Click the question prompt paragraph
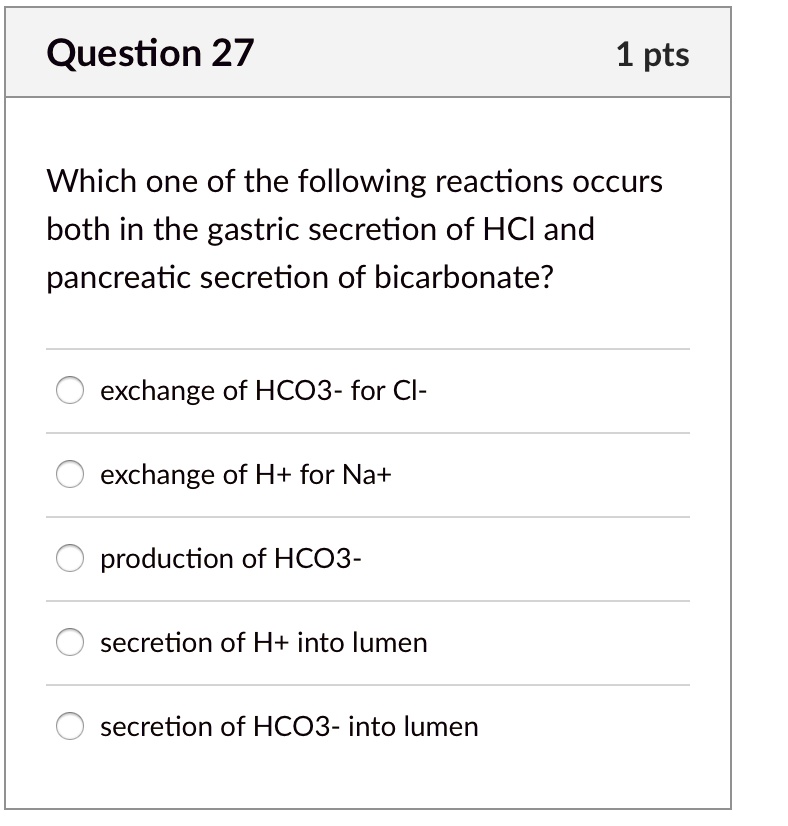The image size is (788, 826). coord(353,229)
